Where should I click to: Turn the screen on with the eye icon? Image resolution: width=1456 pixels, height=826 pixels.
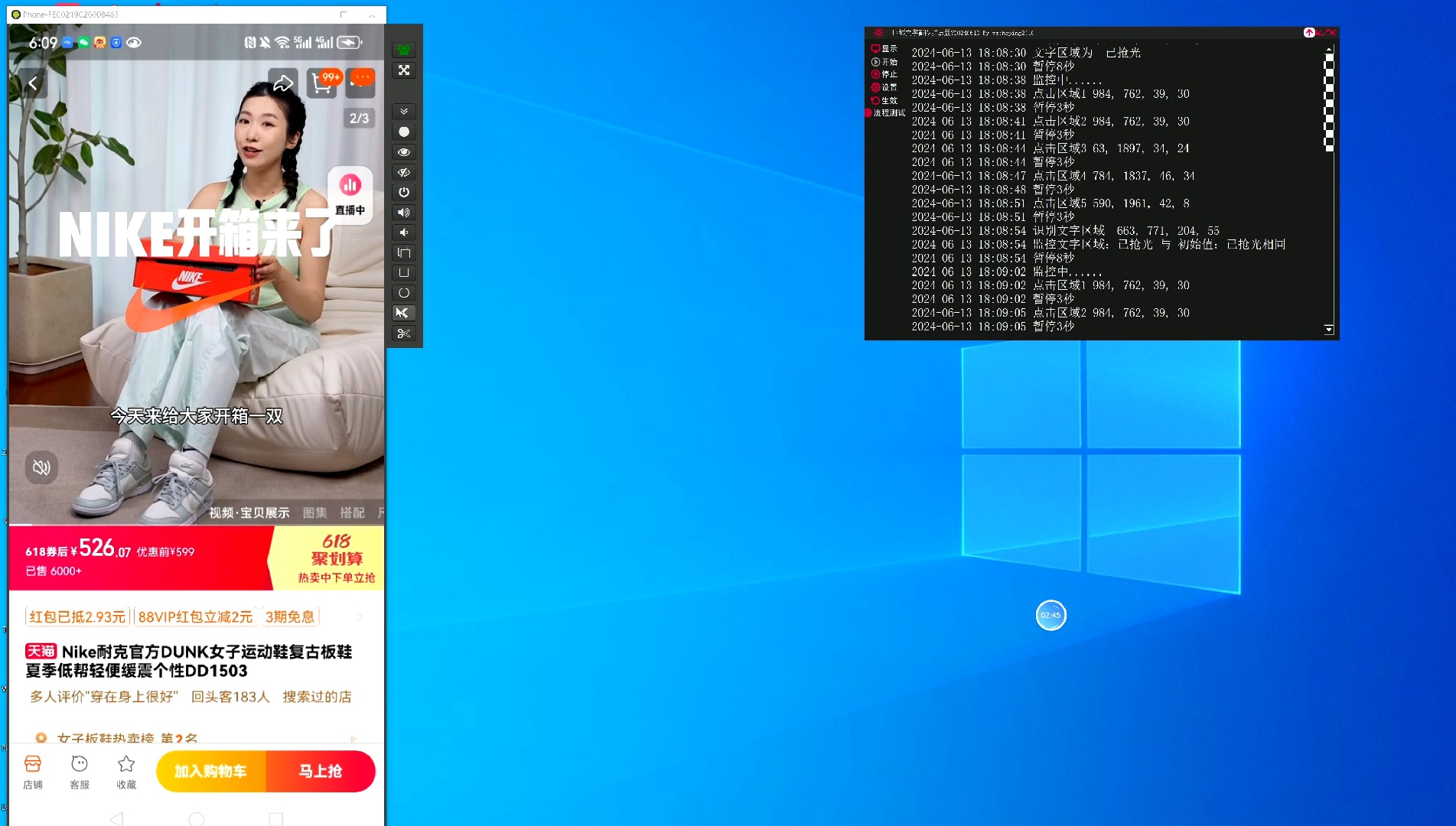[x=403, y=152]
